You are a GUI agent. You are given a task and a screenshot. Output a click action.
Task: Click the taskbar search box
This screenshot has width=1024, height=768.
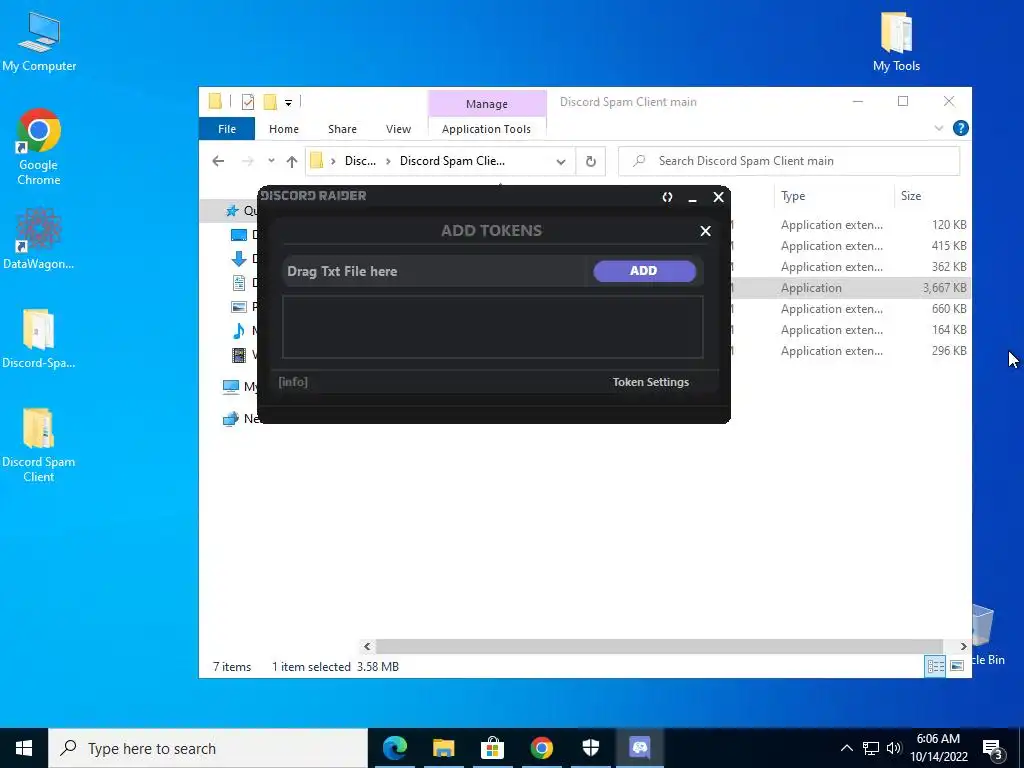208,748
